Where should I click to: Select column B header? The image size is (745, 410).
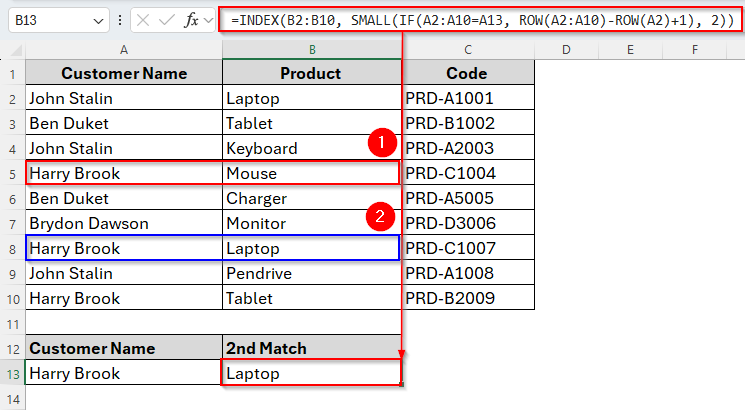pos(312,48)
